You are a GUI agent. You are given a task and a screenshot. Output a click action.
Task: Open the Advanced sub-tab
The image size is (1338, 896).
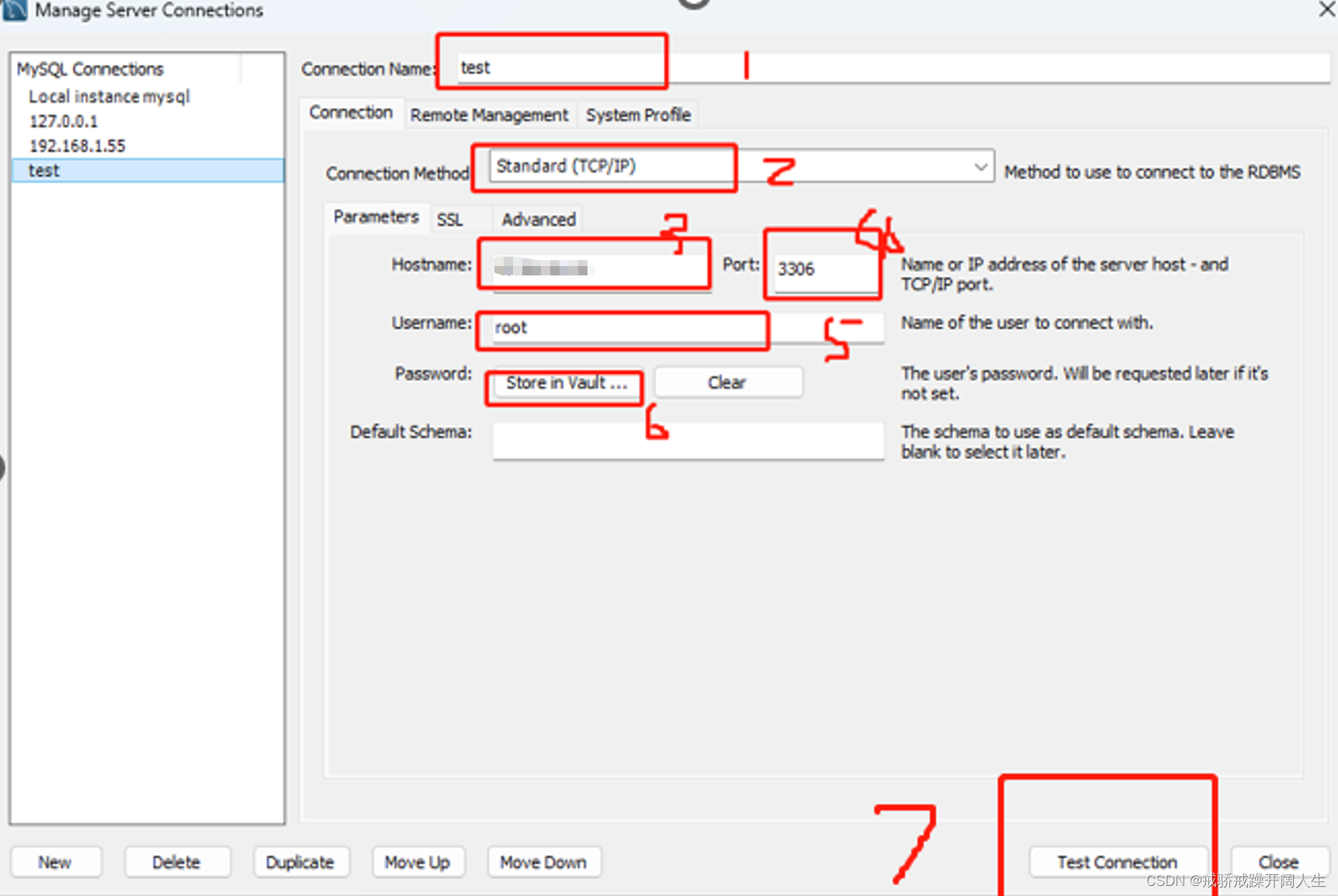pos(539,220)
